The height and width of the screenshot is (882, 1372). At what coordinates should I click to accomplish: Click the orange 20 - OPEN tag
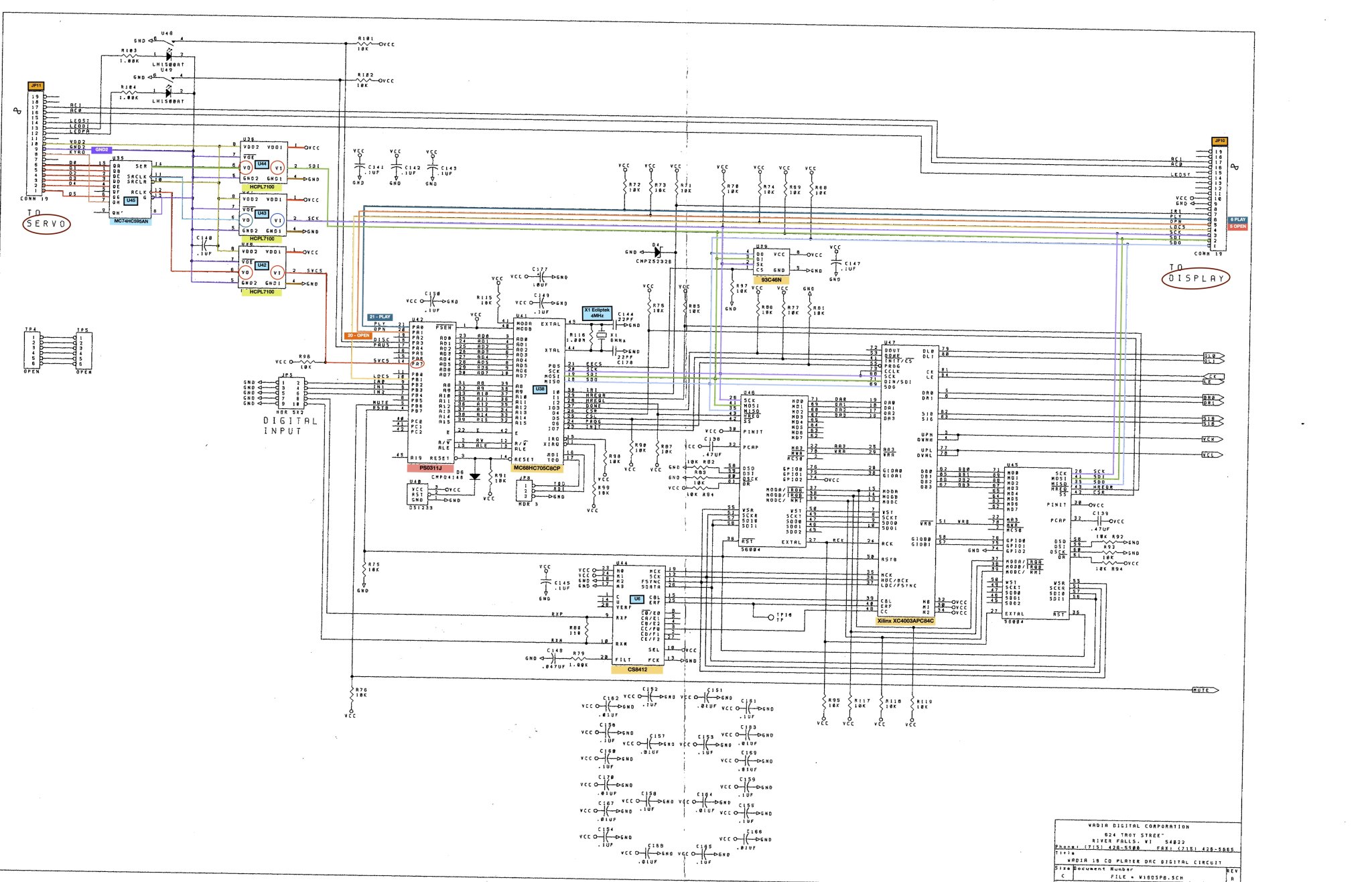[358, 335]
